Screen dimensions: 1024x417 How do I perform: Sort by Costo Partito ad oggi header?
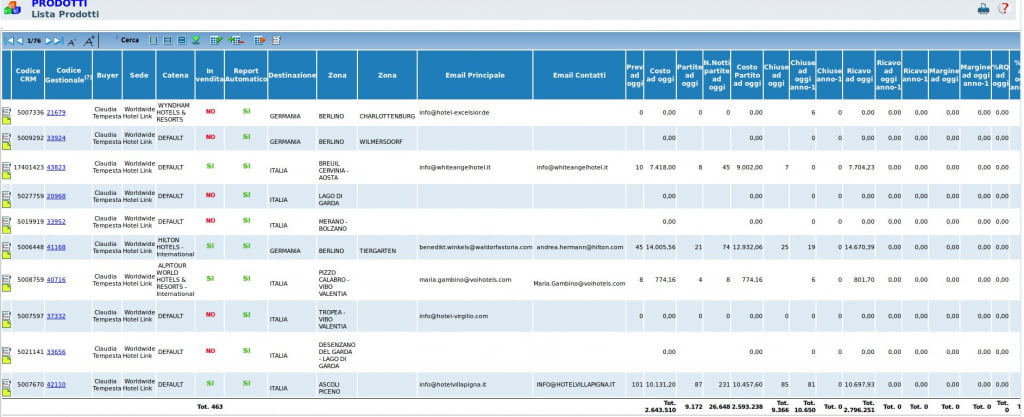coord(747,75)
